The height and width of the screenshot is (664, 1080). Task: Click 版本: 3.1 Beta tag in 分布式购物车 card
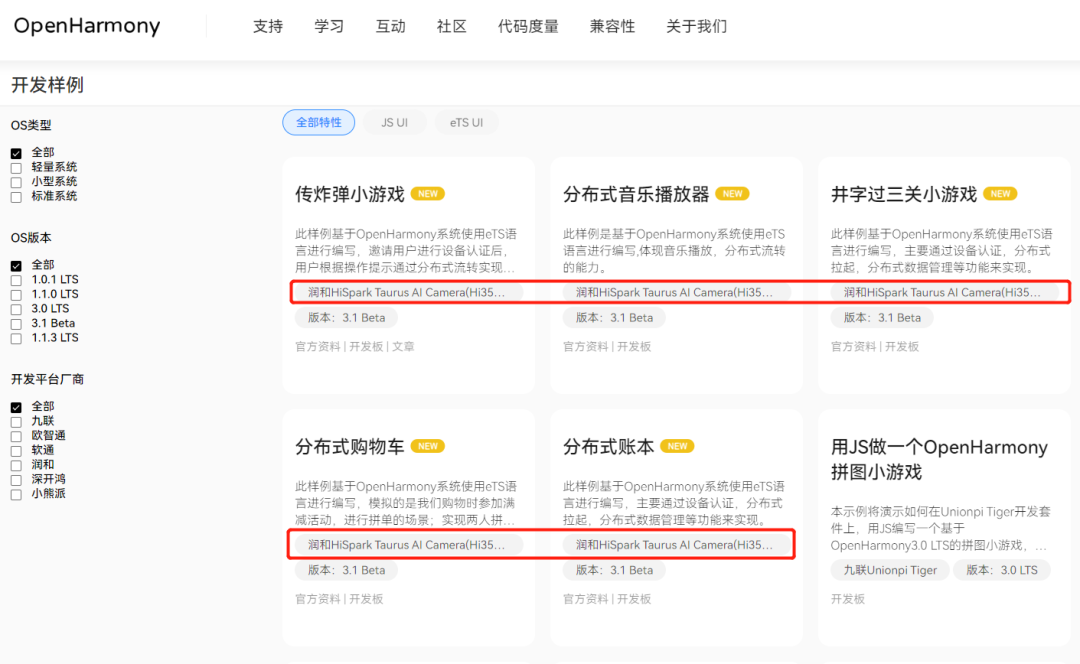pyautogui.click(x=346, y=570)
